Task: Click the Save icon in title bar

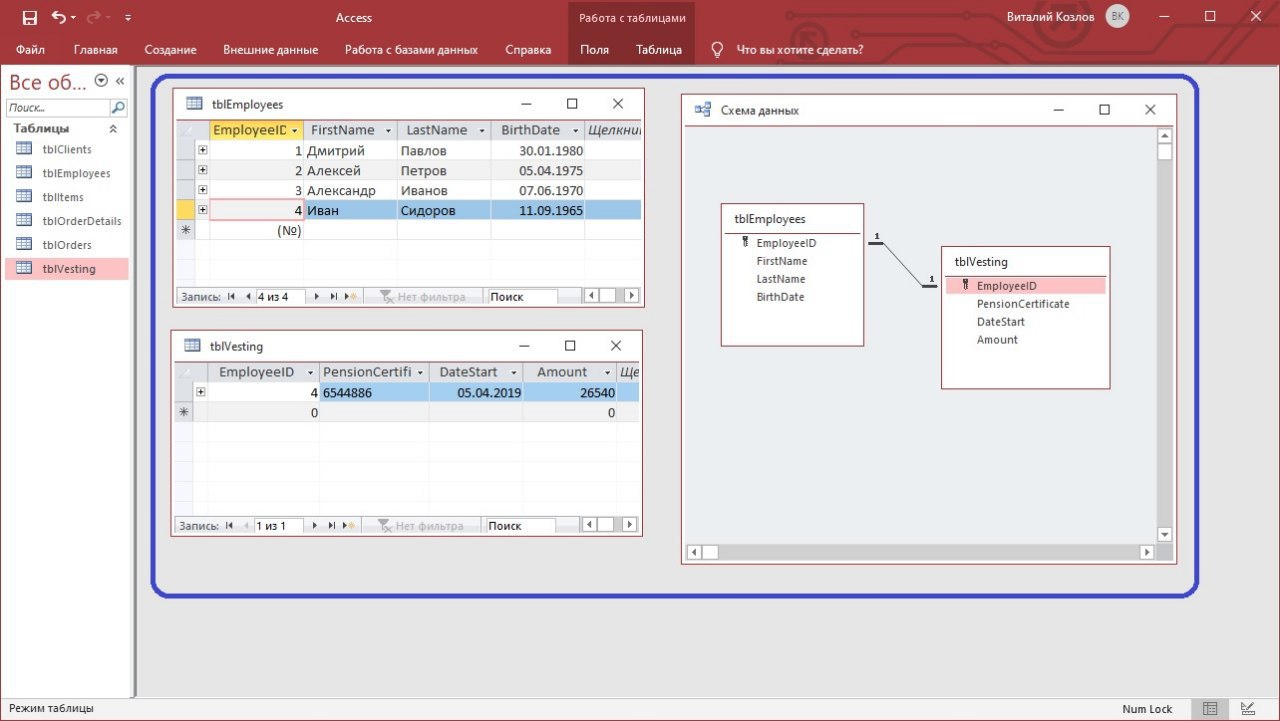Action: 29,17
